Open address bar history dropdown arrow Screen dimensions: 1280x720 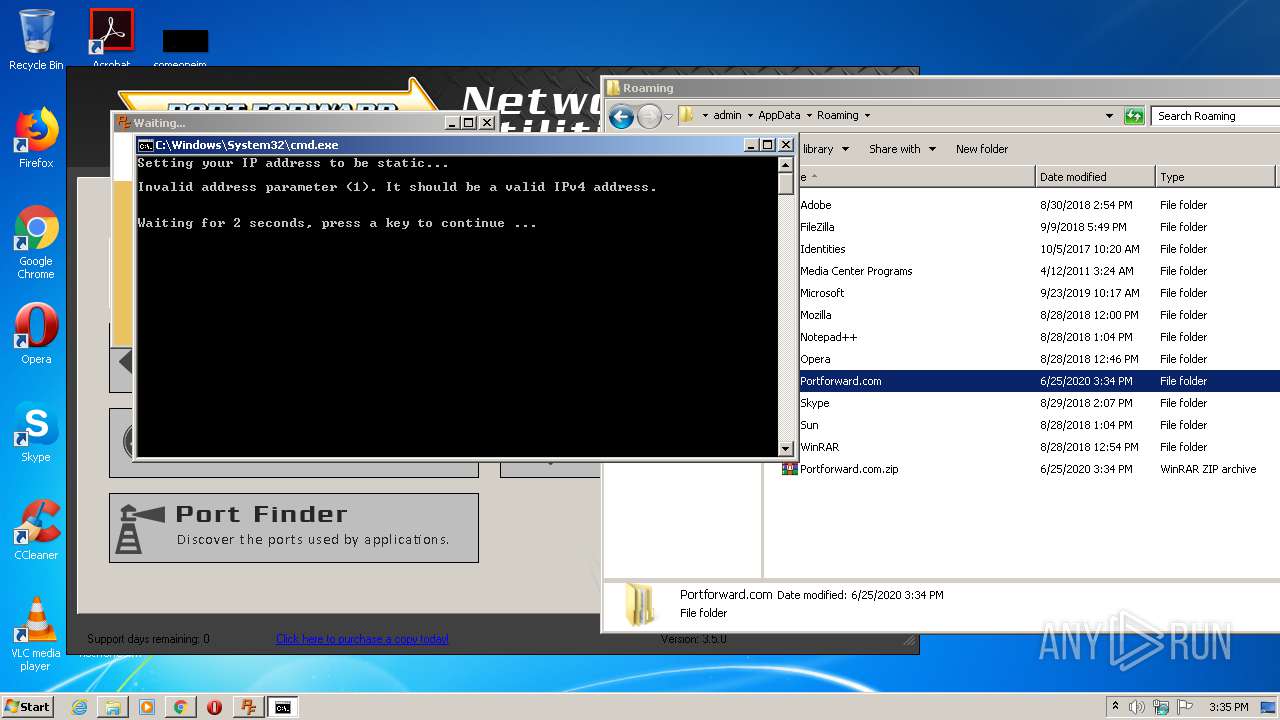pyautogui.click(x=1109, y=116)
